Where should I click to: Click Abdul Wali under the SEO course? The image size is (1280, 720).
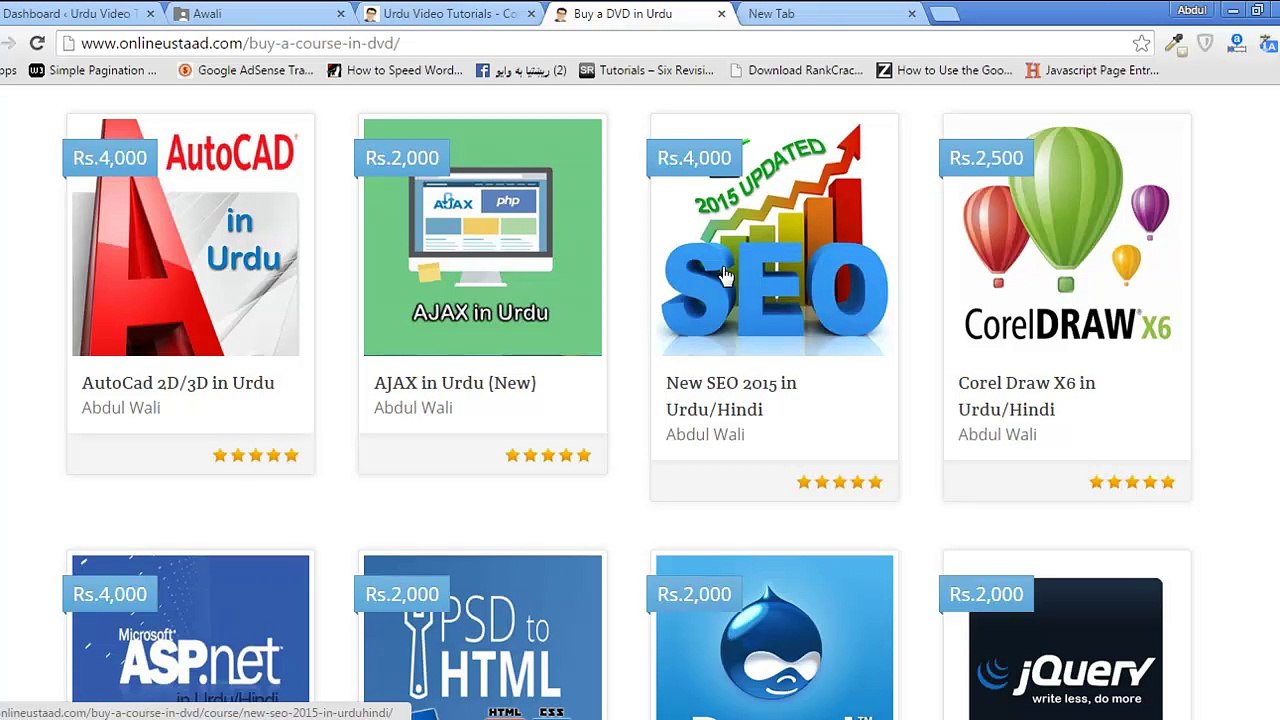pos(705,435)
